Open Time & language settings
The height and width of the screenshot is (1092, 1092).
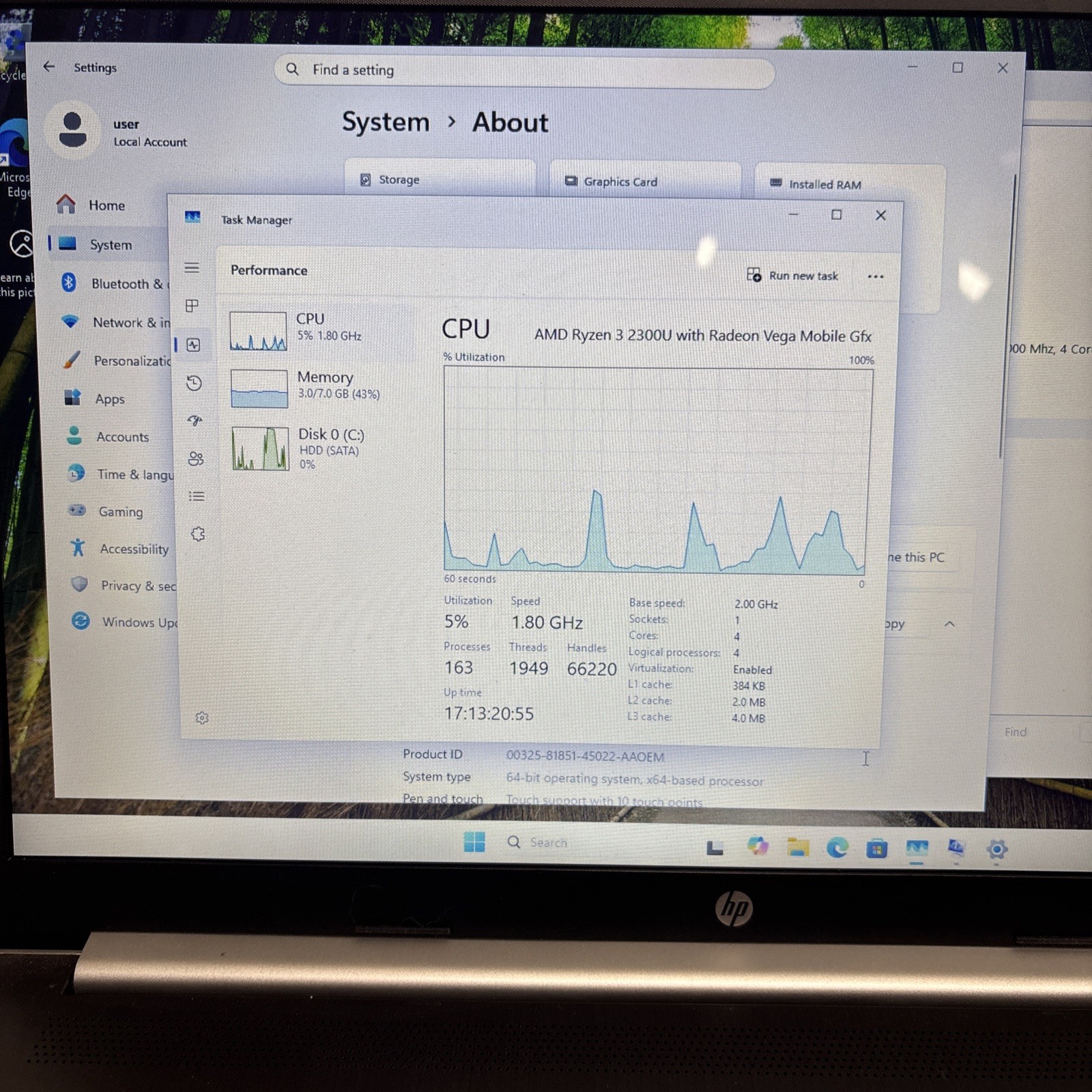(120, 474)
